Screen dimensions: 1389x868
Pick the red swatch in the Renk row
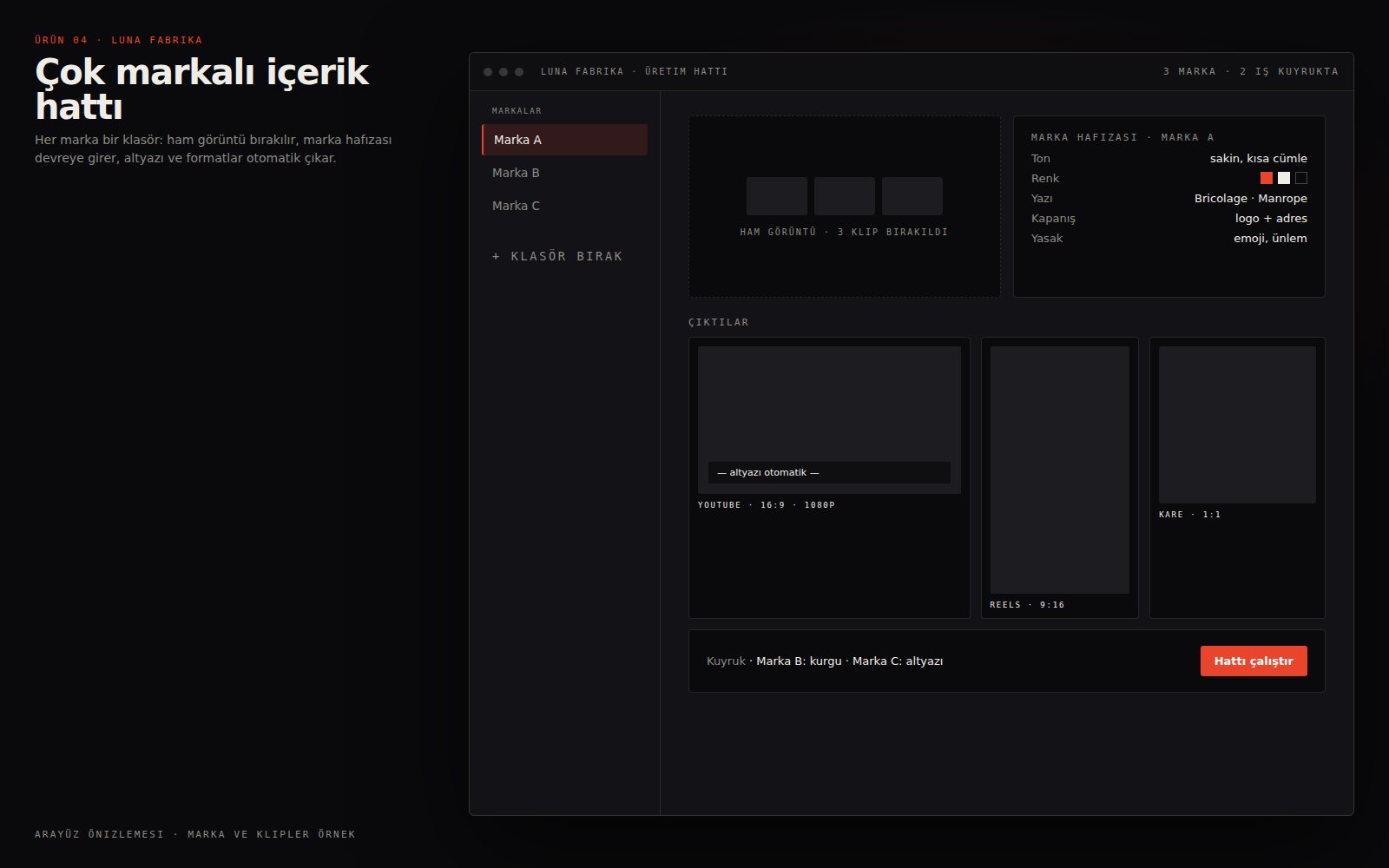(1267, 178)
